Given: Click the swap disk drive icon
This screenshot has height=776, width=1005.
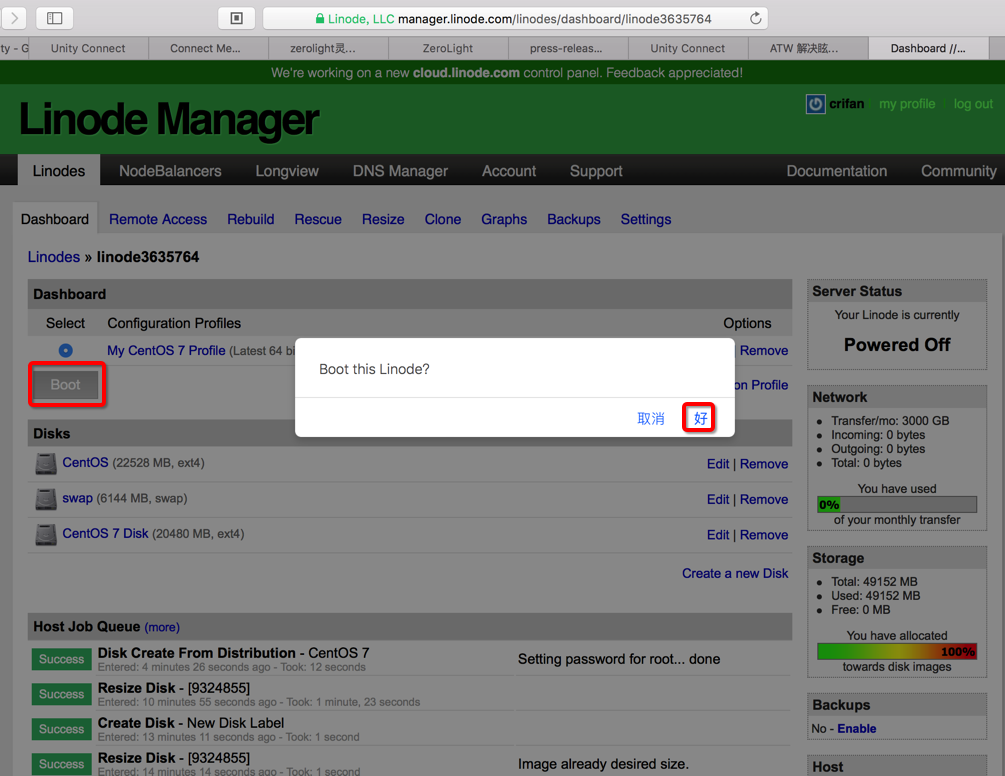Looking at the screenshot, I should pyautogui.click(x=46, y=499).
